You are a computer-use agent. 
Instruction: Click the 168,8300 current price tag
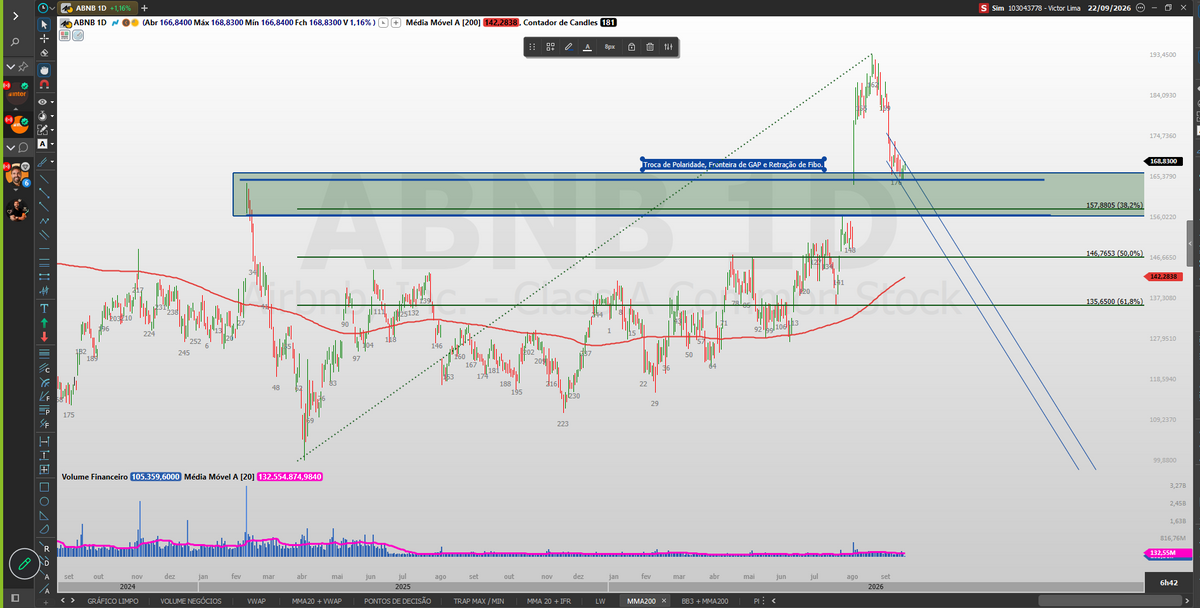coord(1166,161)
